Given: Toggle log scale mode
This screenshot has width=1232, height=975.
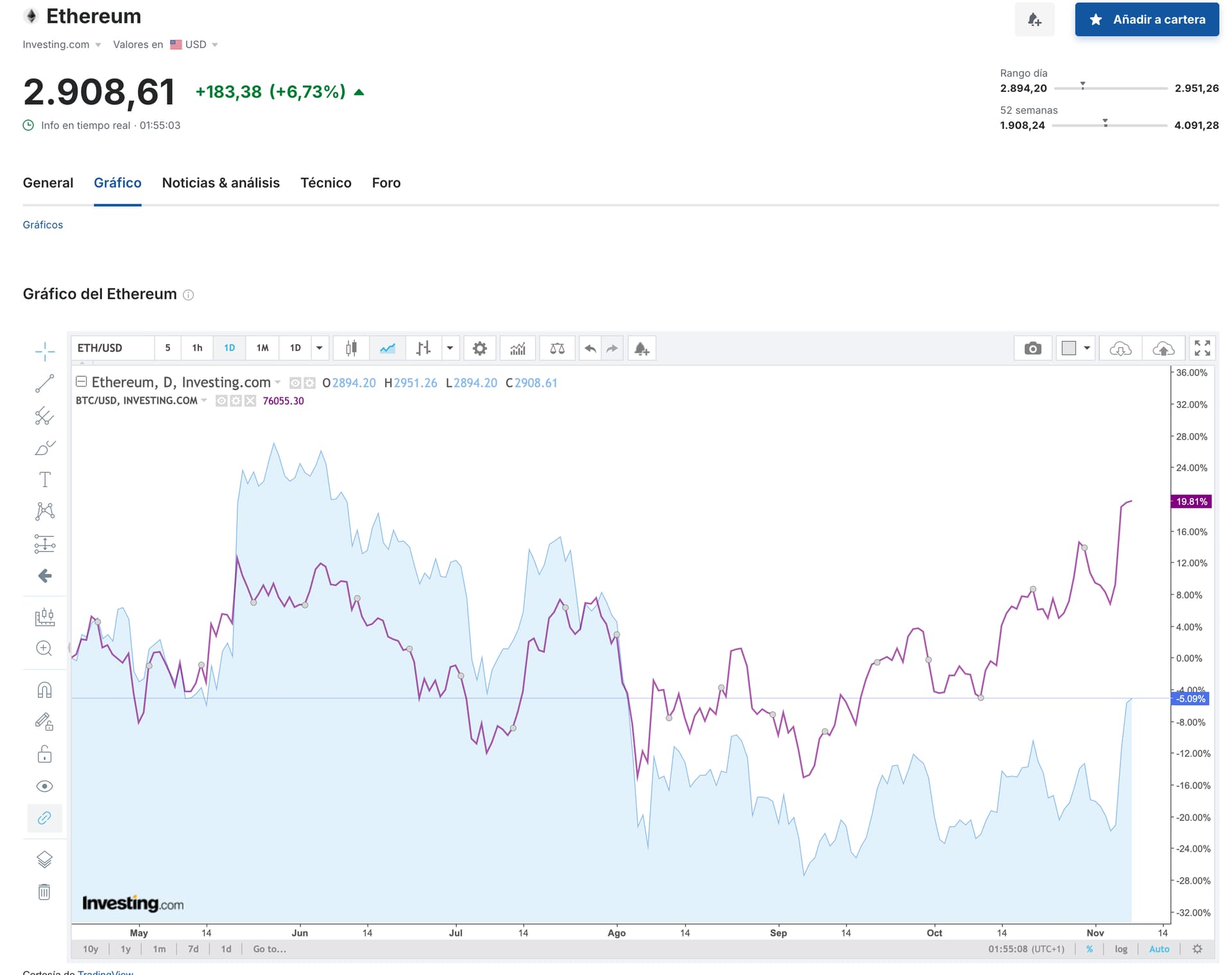Looking at the screenshot, I should pyautogui.click(x=1121, y=949).
